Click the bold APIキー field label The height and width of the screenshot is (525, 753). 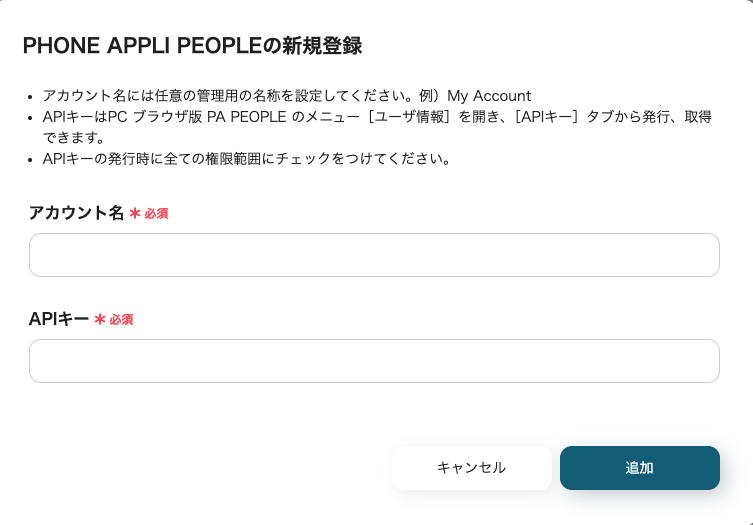click(x=59, y=319)
